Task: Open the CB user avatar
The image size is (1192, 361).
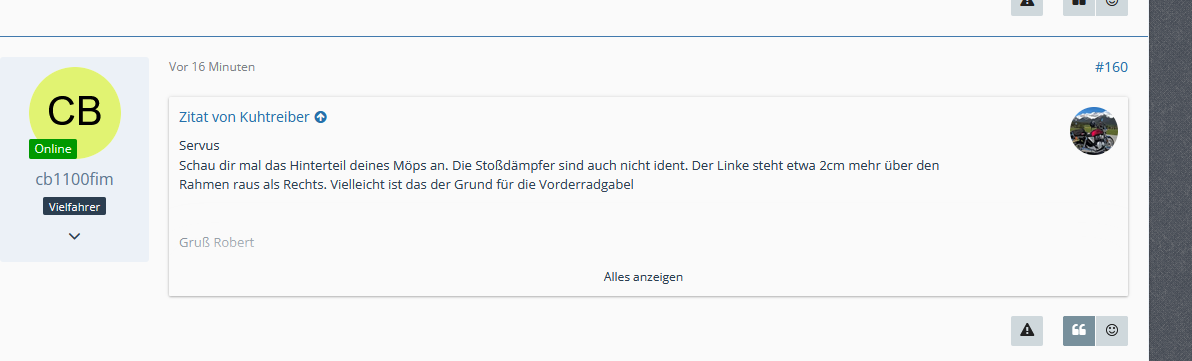Action: pos(74,112)
